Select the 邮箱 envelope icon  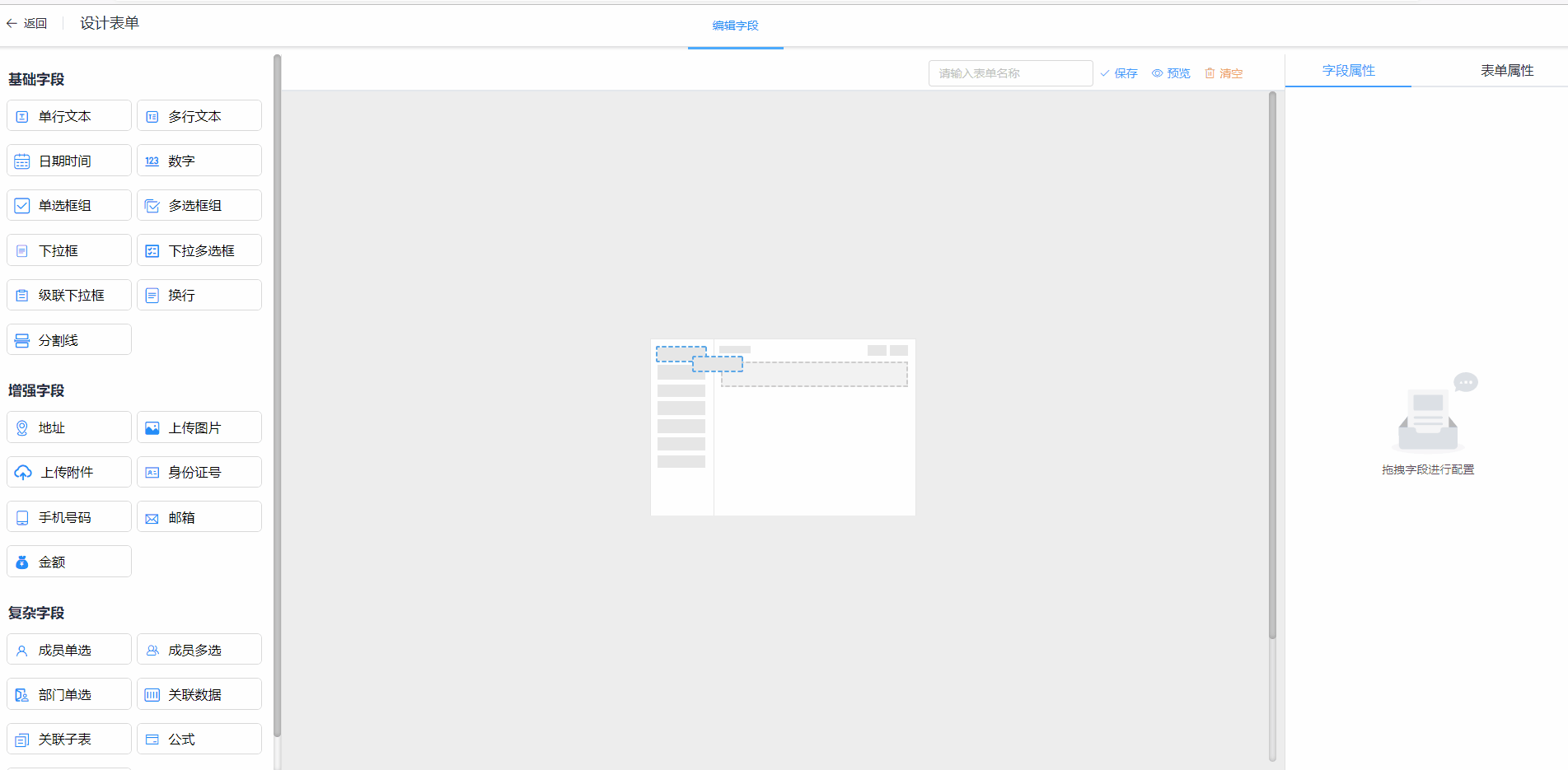(x=152, y=518)
